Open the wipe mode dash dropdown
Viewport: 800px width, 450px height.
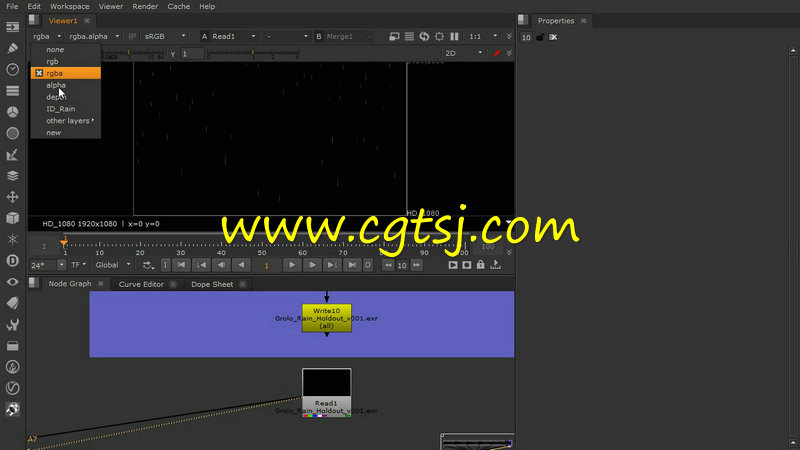[x=287, y=36]
